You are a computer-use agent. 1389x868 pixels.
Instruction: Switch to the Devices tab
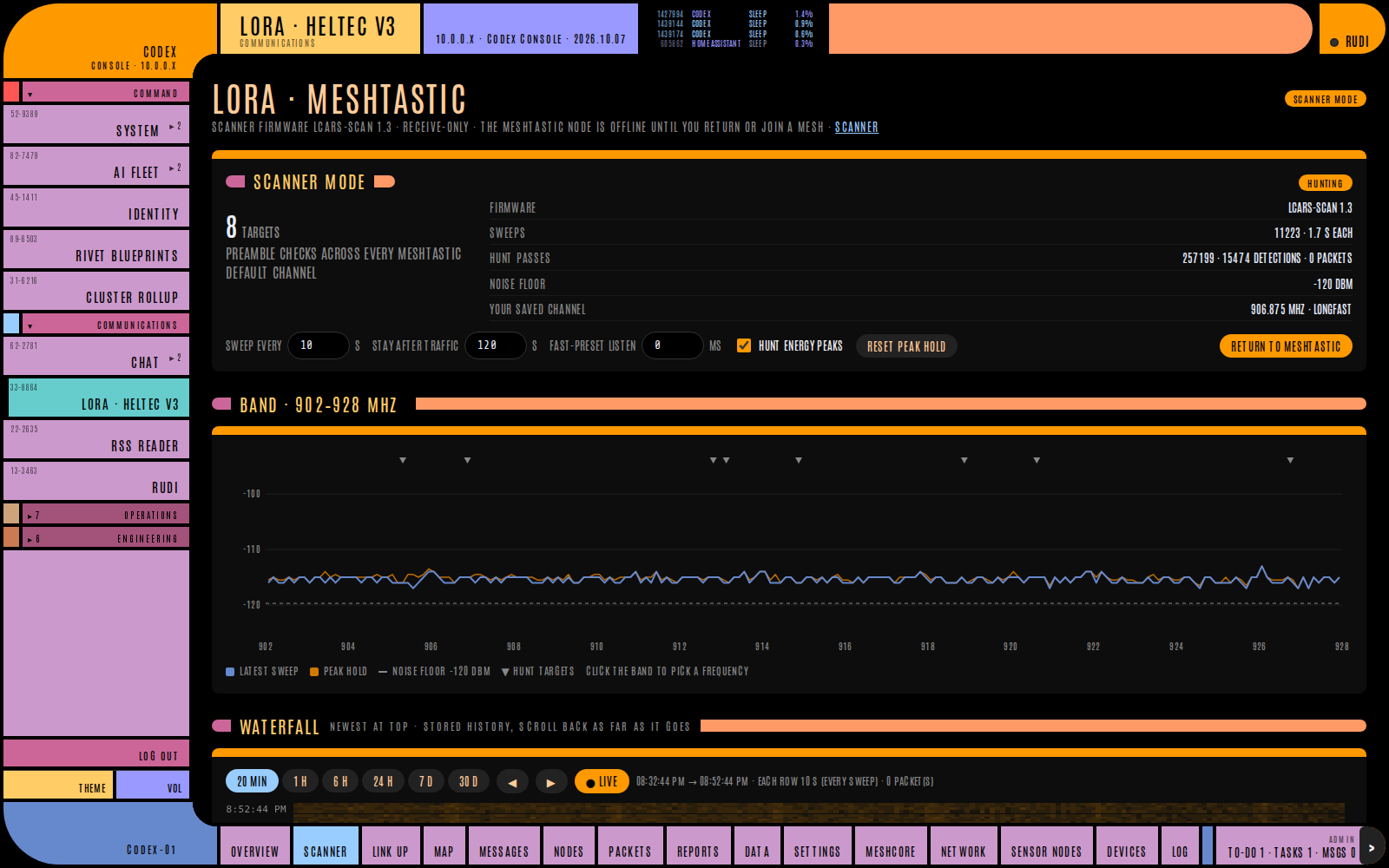coord(1127,846)
